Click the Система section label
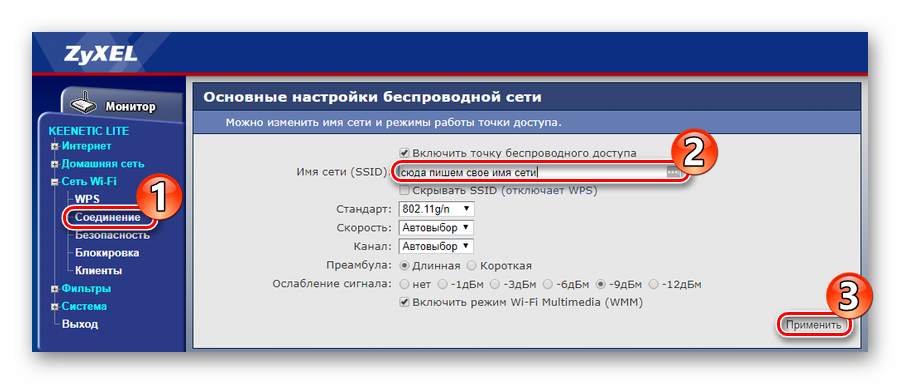This screenshot has height=384, width=900. point(84,306)
